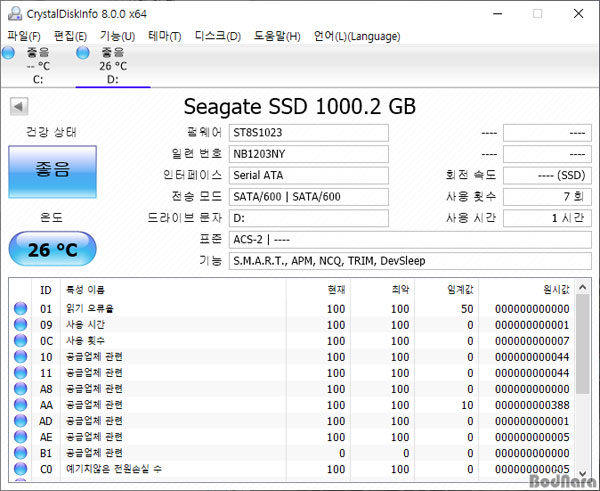600x491 pixels.
Task: Open the 파일(F) menu
Action: pos(24,36)
